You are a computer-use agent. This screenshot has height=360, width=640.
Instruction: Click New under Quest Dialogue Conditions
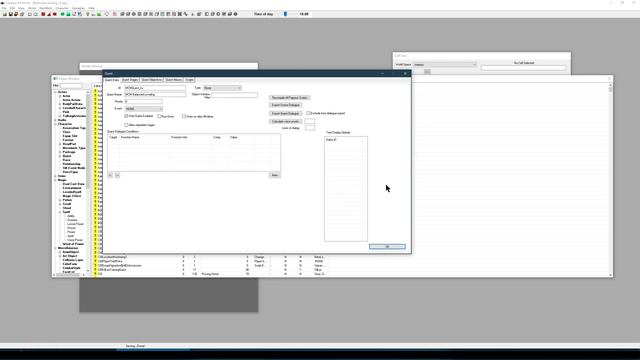click(x=275, y=175)
